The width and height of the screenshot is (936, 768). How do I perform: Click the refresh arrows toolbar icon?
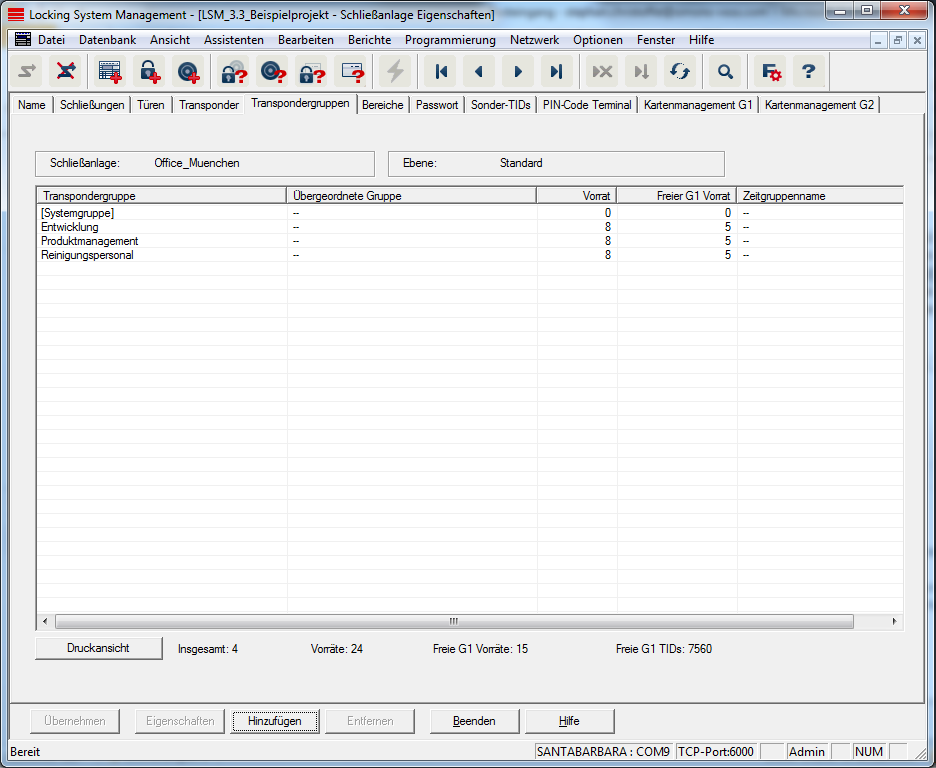coord(680,72)
